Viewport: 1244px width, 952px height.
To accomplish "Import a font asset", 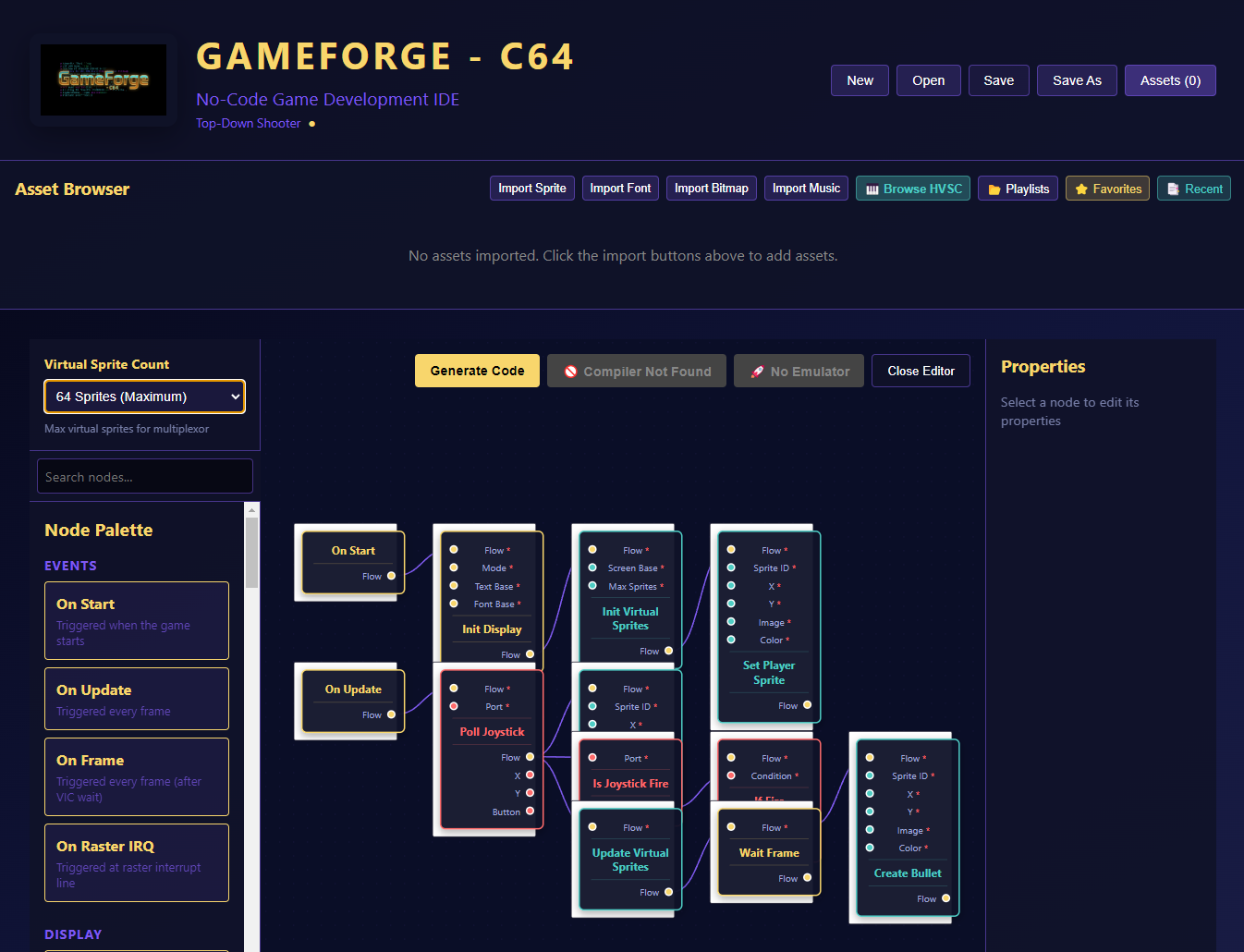I will click(620, 189).
